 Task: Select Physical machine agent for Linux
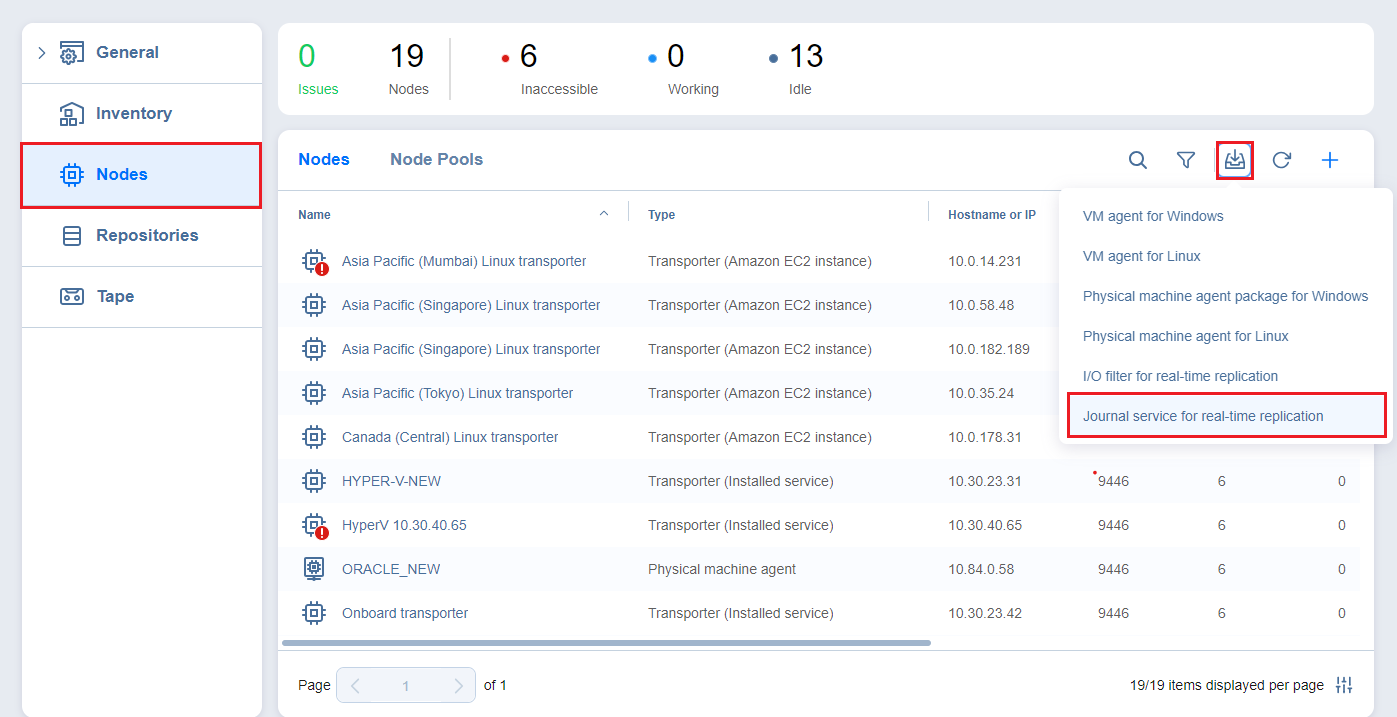click(x=1185, y=336)
